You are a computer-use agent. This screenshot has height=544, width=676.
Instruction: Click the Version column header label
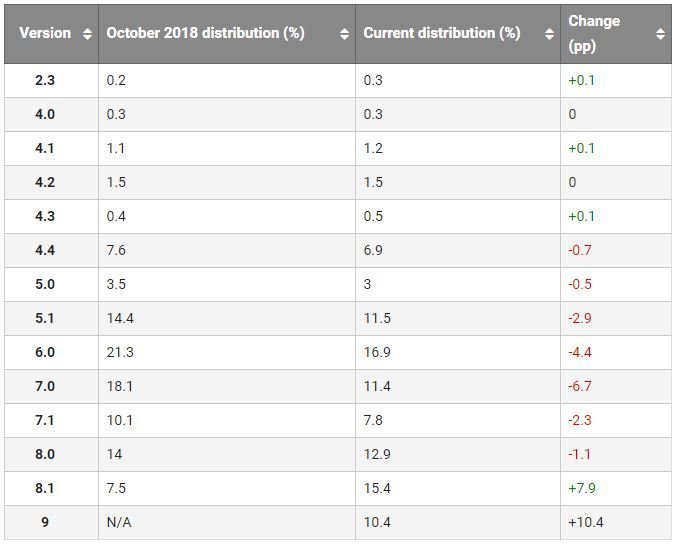(45, 33)
